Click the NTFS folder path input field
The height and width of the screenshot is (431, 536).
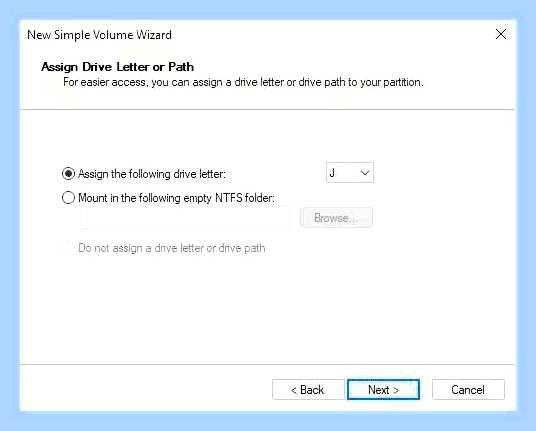coord(185,218)
